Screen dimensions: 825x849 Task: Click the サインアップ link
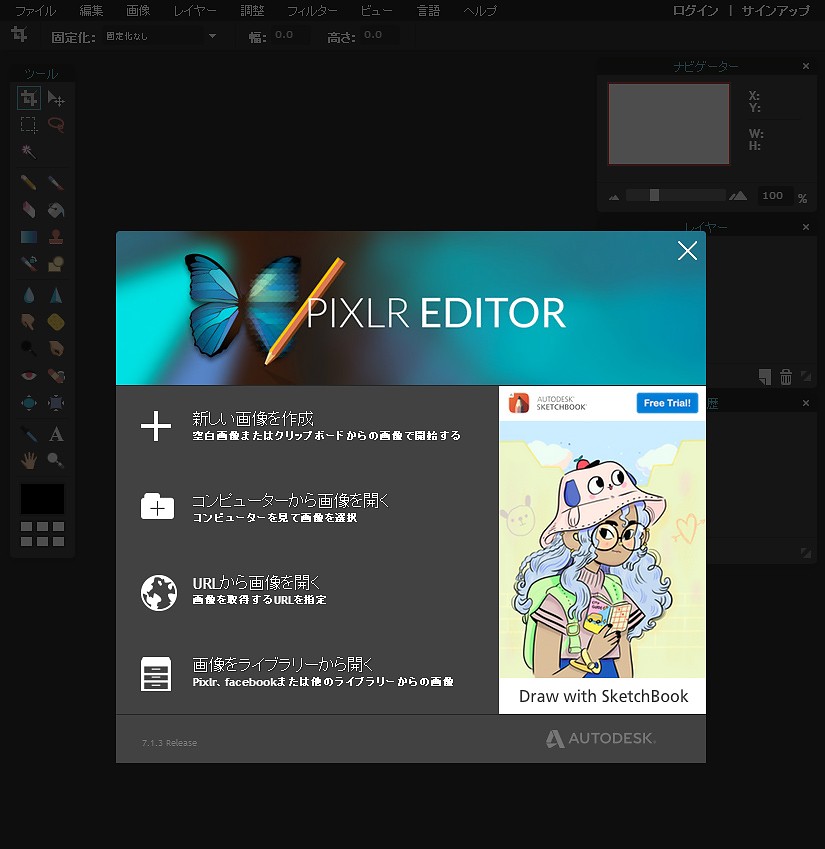pyautogui.click(x=775, y=11)
